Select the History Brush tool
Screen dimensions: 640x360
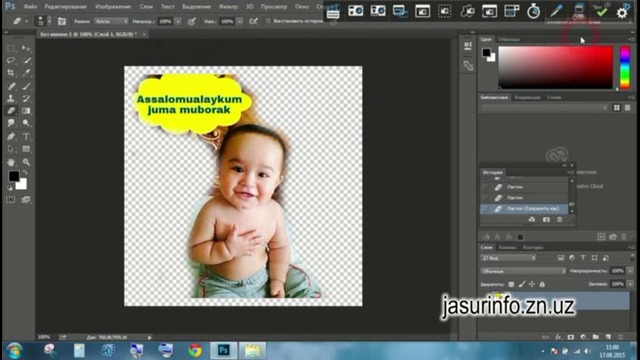tap(26, 98)
